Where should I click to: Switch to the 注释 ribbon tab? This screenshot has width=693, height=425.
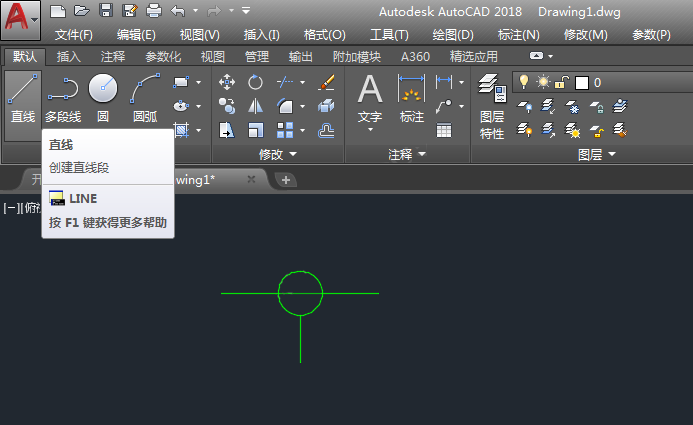[x=113, y=57]
